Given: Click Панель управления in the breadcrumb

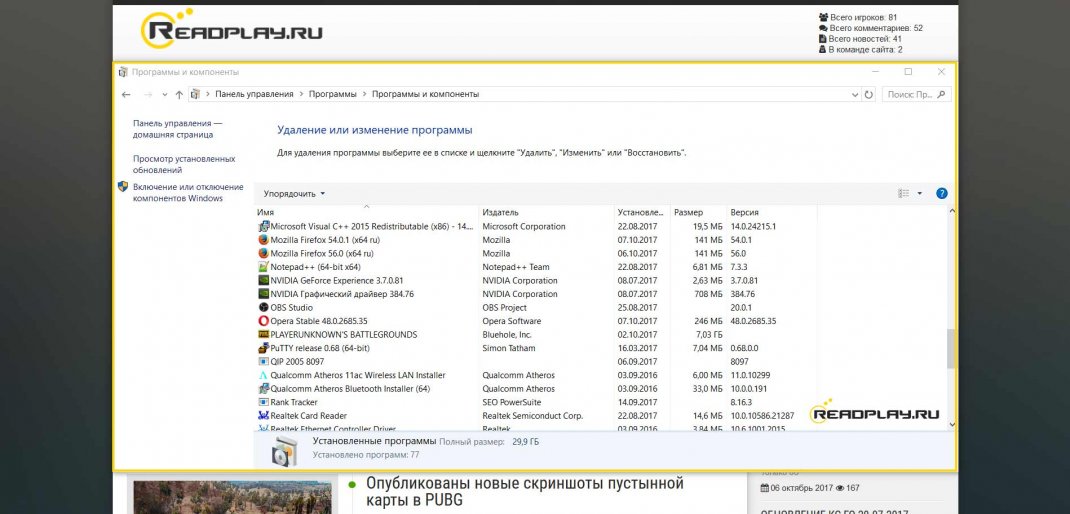Looking at the screenshot, I should click(x=254, y=94).
